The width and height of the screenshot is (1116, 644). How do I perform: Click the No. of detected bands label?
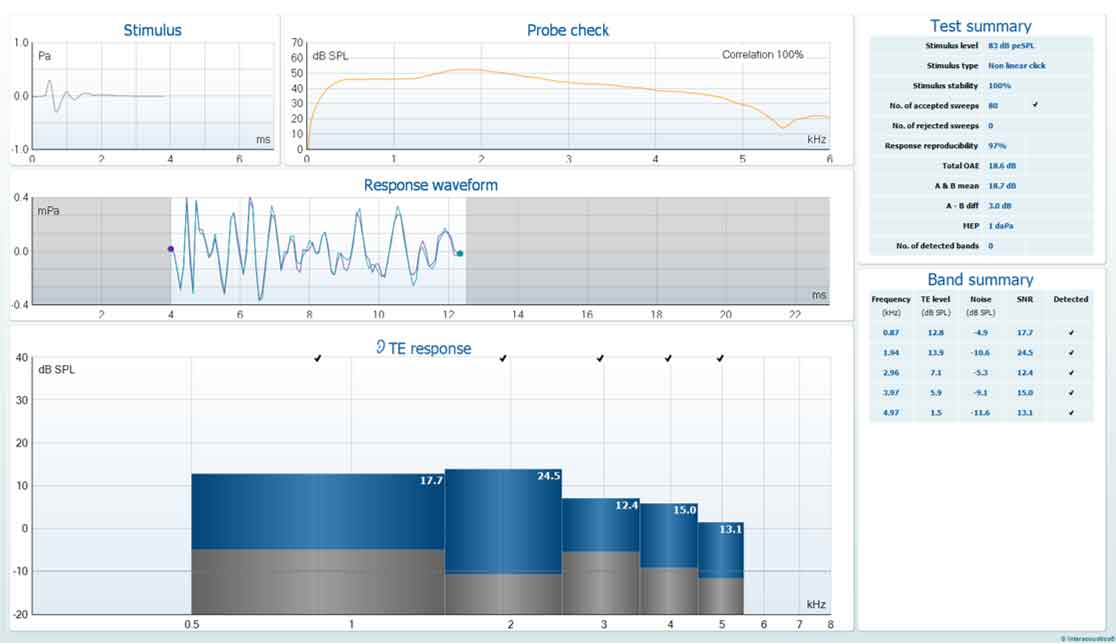pyautogui.click(x=937, y=246)
